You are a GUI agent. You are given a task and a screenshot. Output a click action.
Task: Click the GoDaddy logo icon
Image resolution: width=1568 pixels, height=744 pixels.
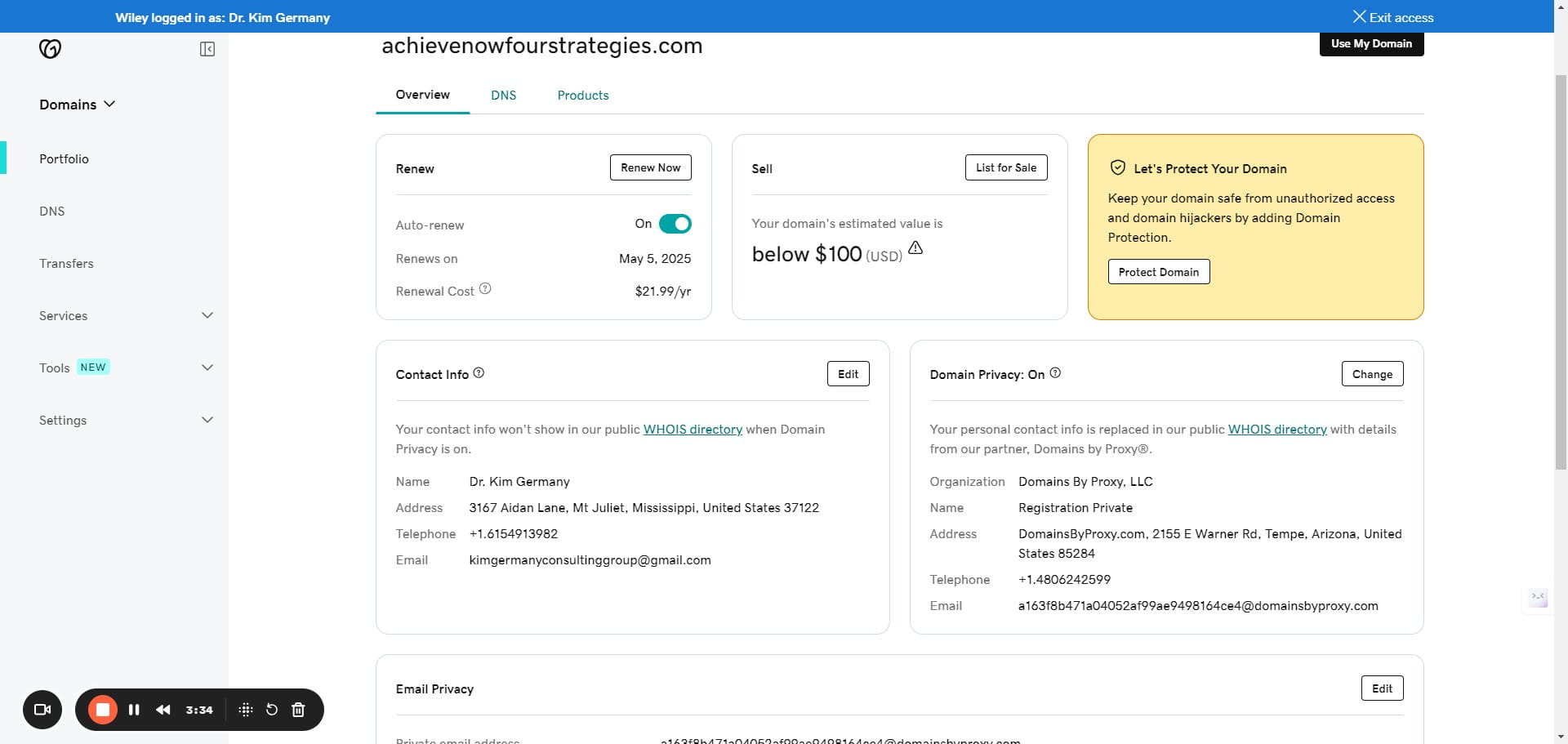tap(50, 49)
